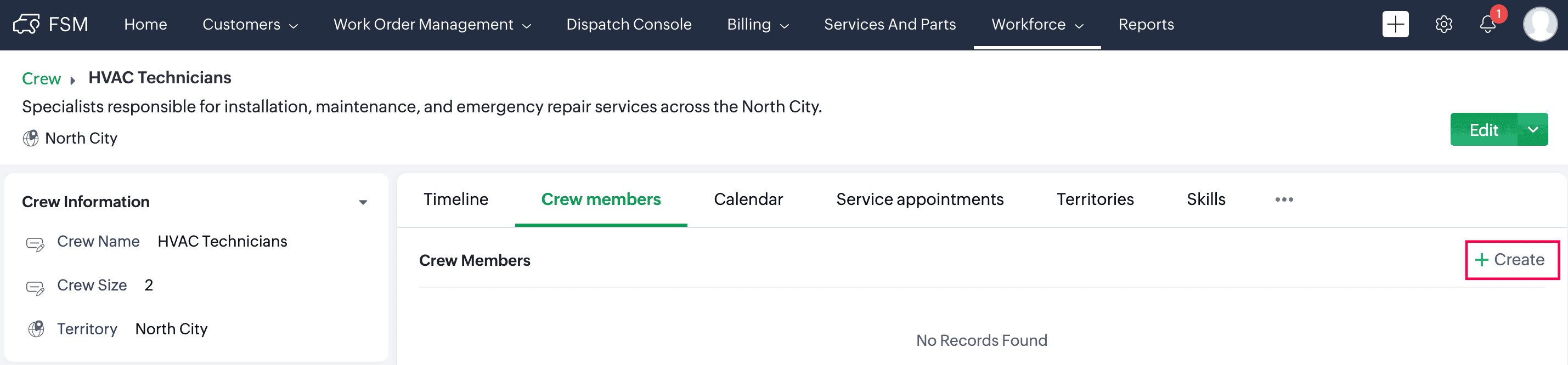Create a new crew member
The image size is (1568, 365).
point(1511,260)
